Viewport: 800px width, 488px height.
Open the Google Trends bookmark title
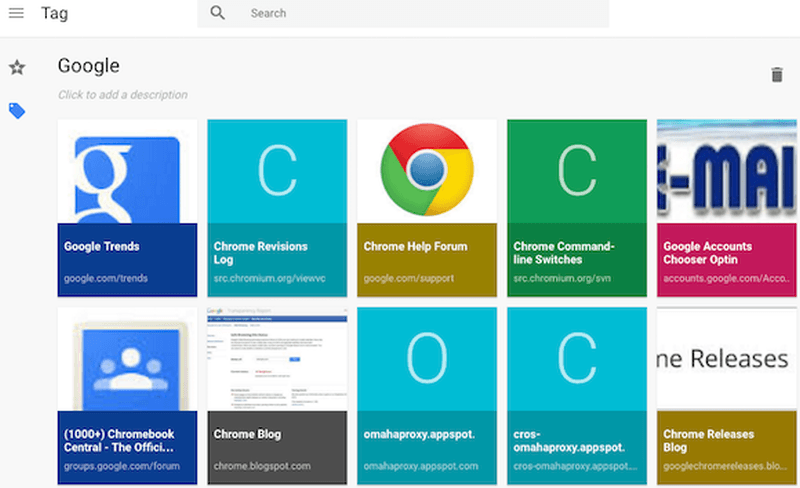[102, 246]
